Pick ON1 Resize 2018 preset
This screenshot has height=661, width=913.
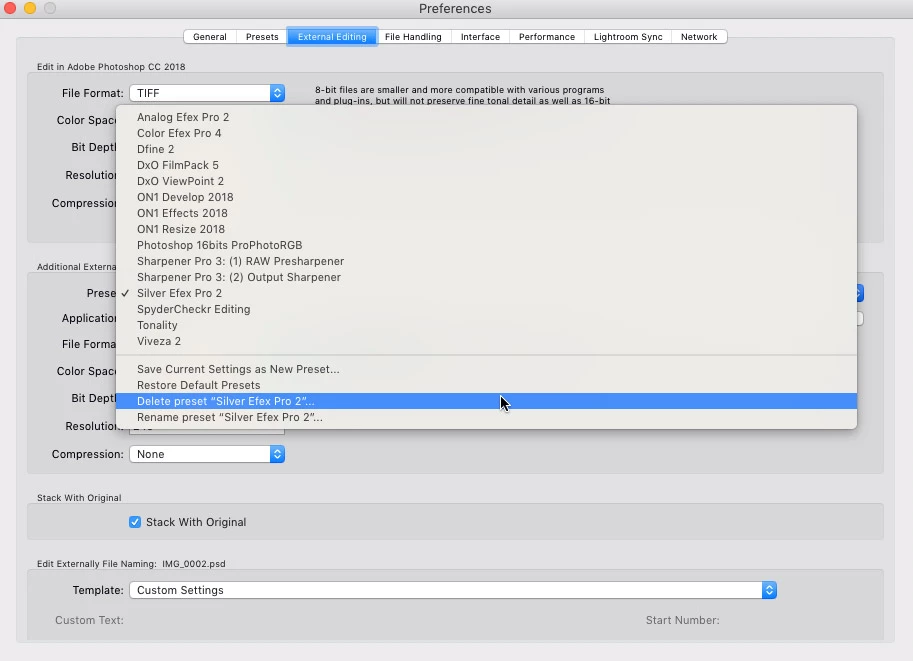point(486,229)
